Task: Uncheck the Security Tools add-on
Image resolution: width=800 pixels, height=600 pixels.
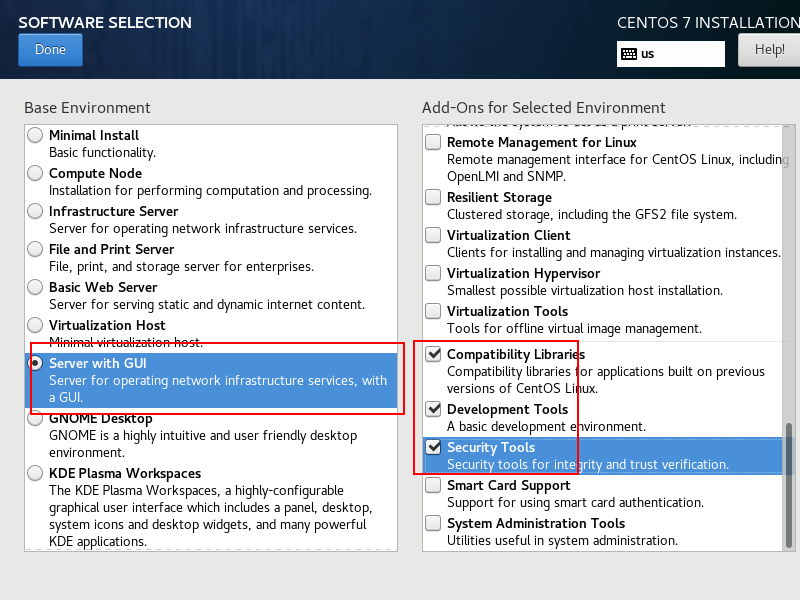Action: [x=433, y=447]
